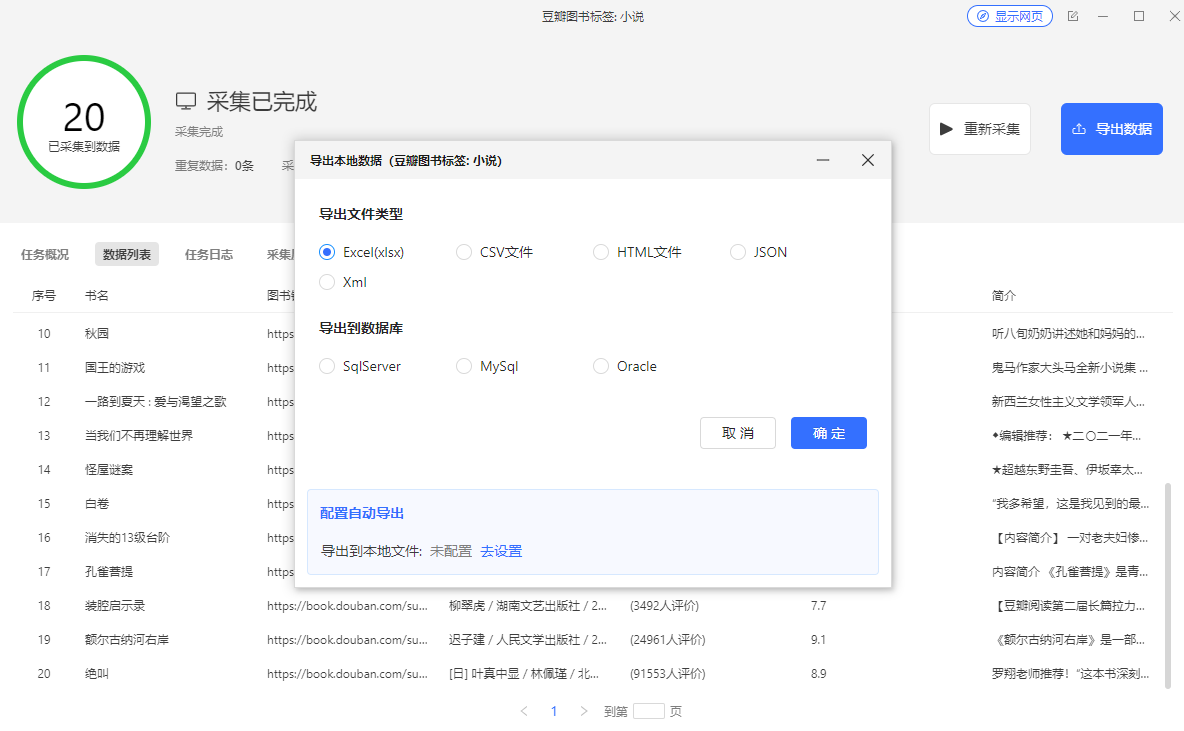The image size is (1184, 731).
Task: Click the (24961人评价) rating count cell
Action: tap(668, 640)
